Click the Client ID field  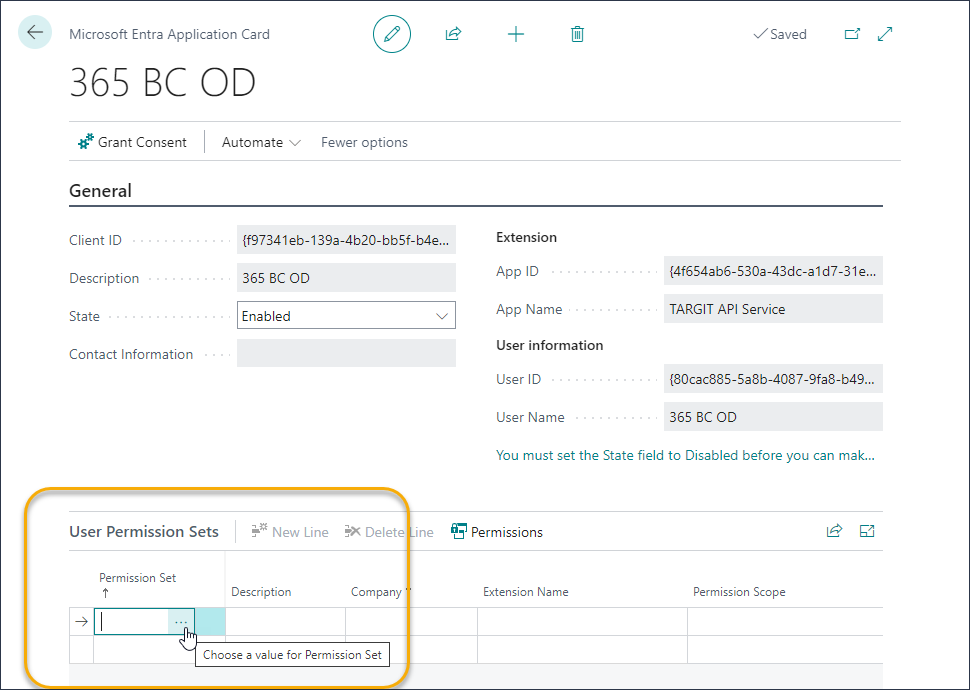tap(346, 240)
